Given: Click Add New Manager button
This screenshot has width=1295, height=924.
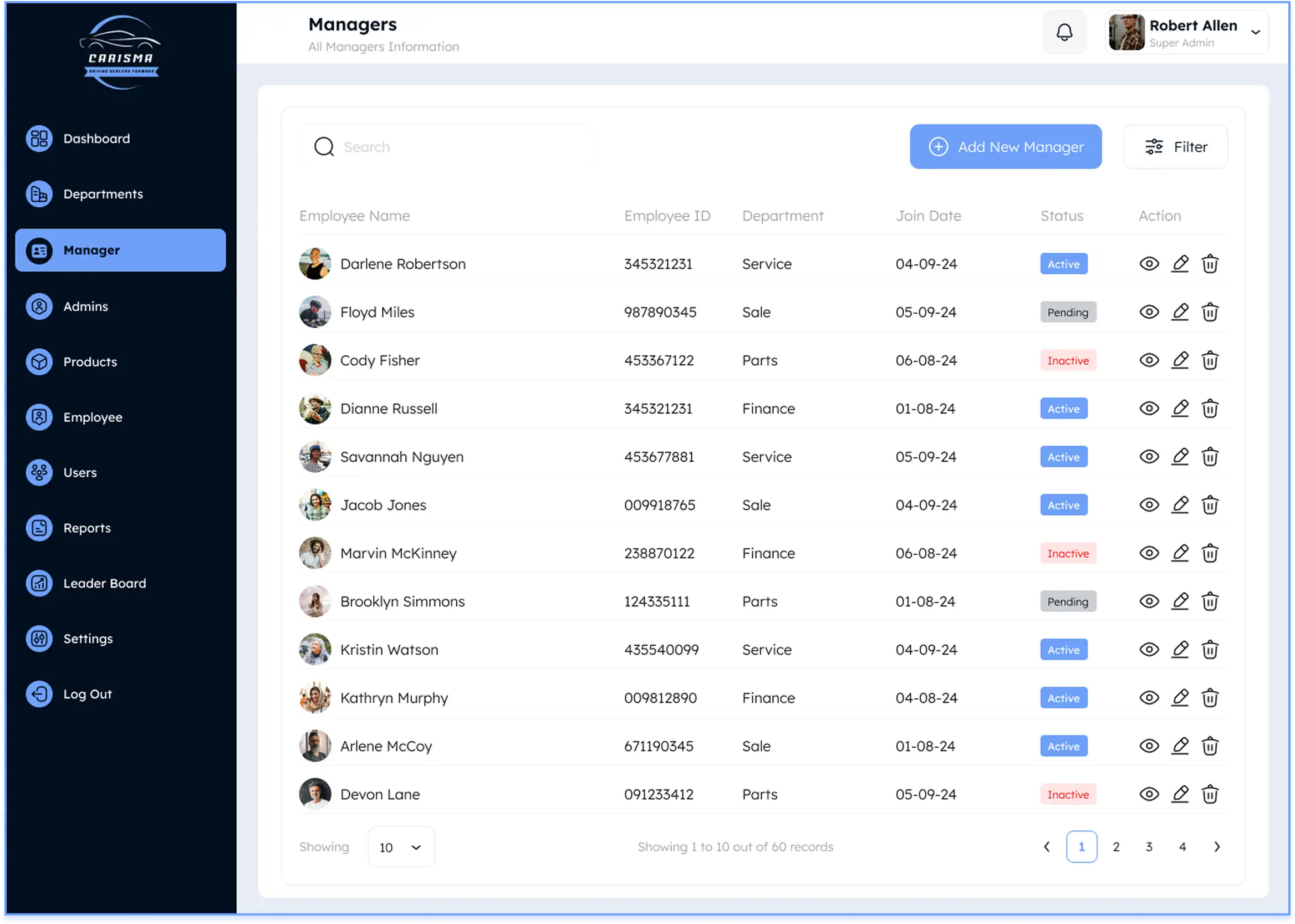Looking at the screenshot, I should pos(1006,147).
